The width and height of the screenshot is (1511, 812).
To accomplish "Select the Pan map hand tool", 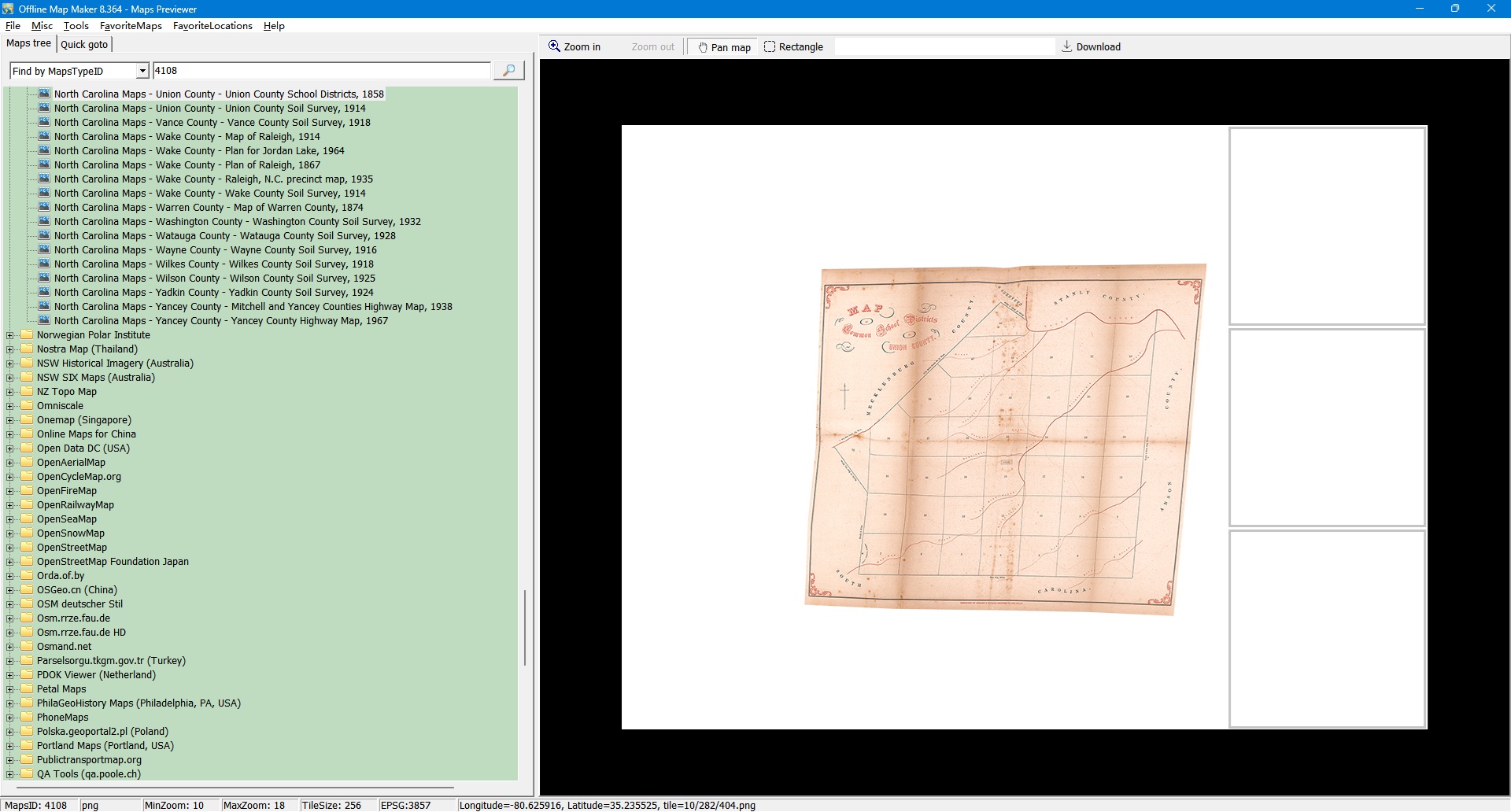I will point(723,47).
